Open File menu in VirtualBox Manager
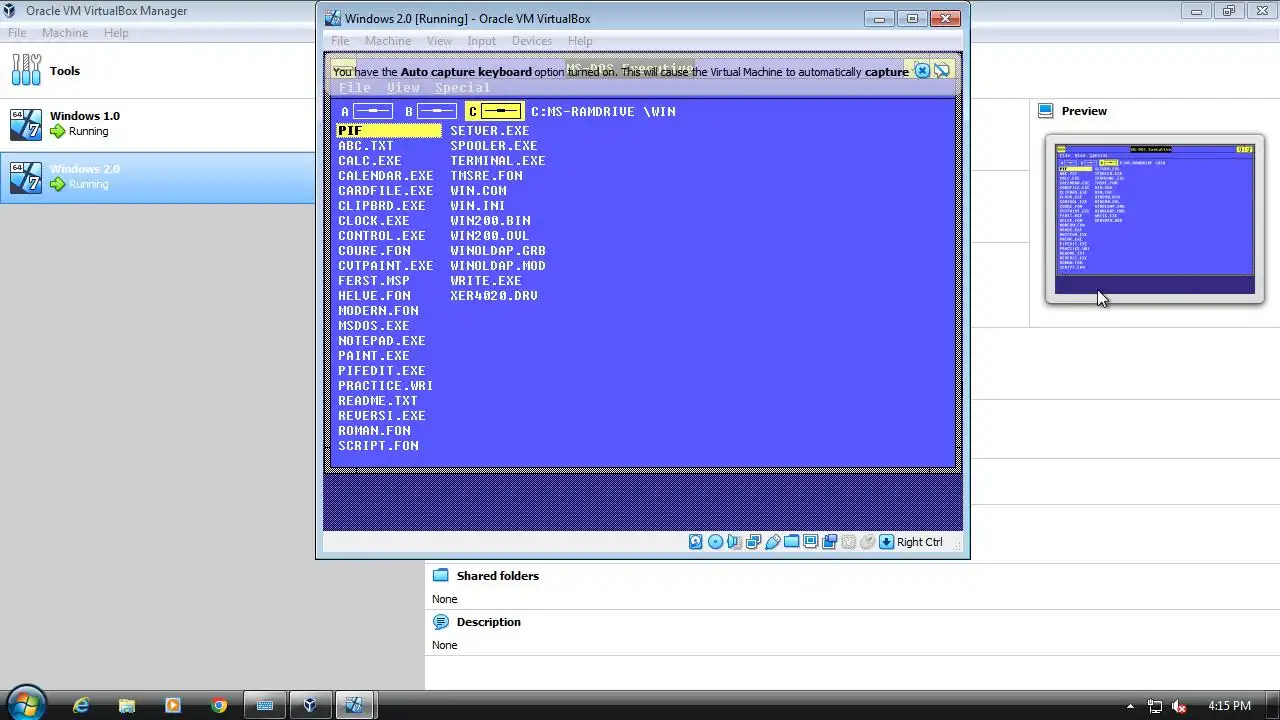 (x=17, y=33)
